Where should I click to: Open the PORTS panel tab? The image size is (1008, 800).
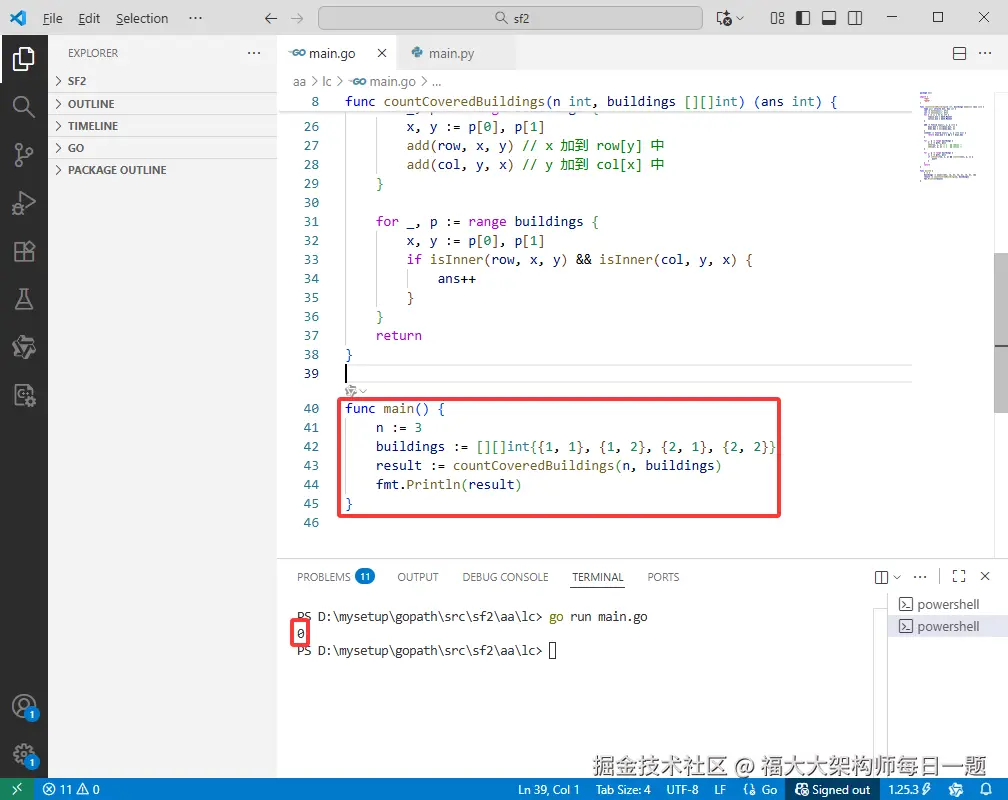pyautogui.click(x=663, y=577)
